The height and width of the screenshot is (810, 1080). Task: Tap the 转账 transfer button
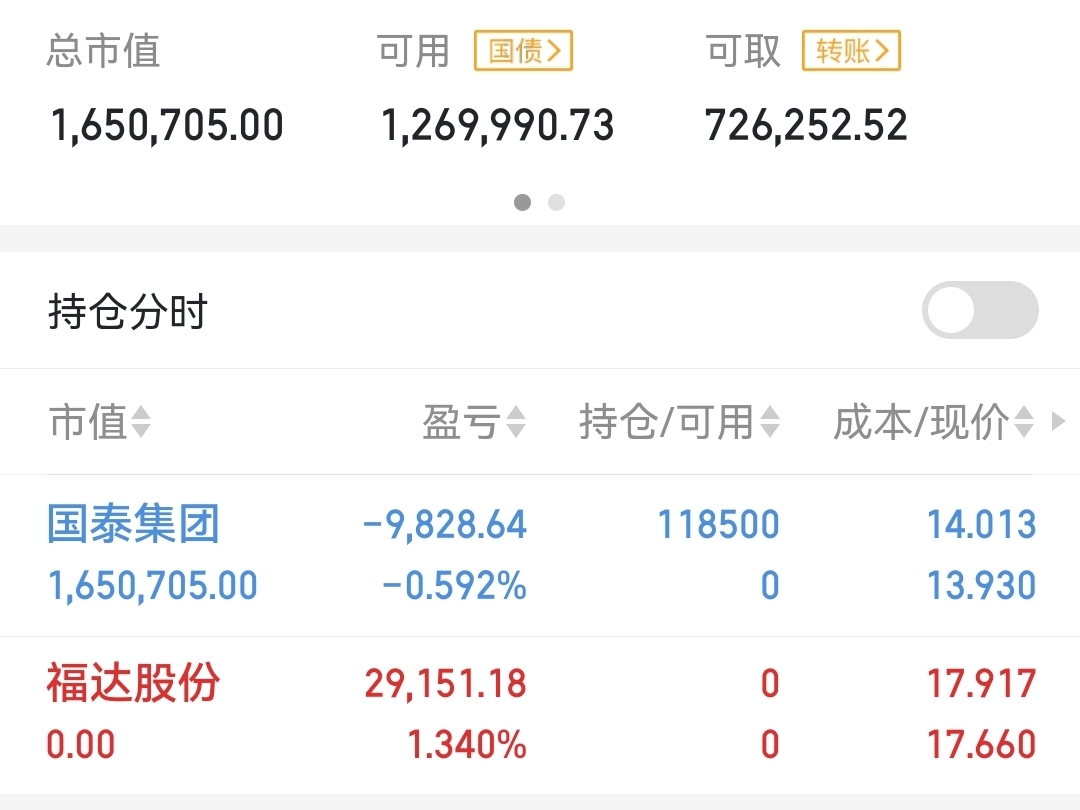[851, 51]
